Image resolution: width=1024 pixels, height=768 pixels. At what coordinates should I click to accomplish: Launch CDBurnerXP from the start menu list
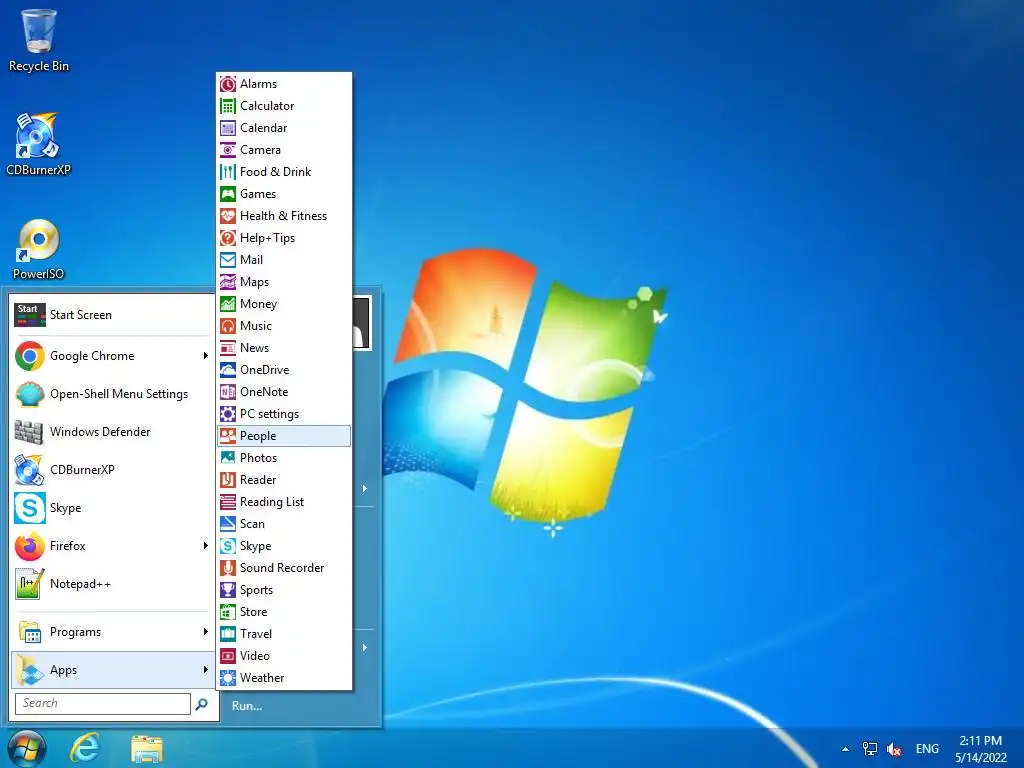pos(112,470)
